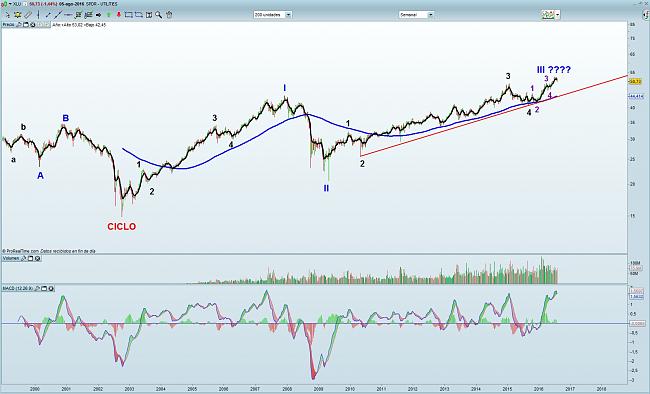Screen dimensions: 650x394
Task: Activate the magnifier zoom tool
Action: tap(158, 15)
